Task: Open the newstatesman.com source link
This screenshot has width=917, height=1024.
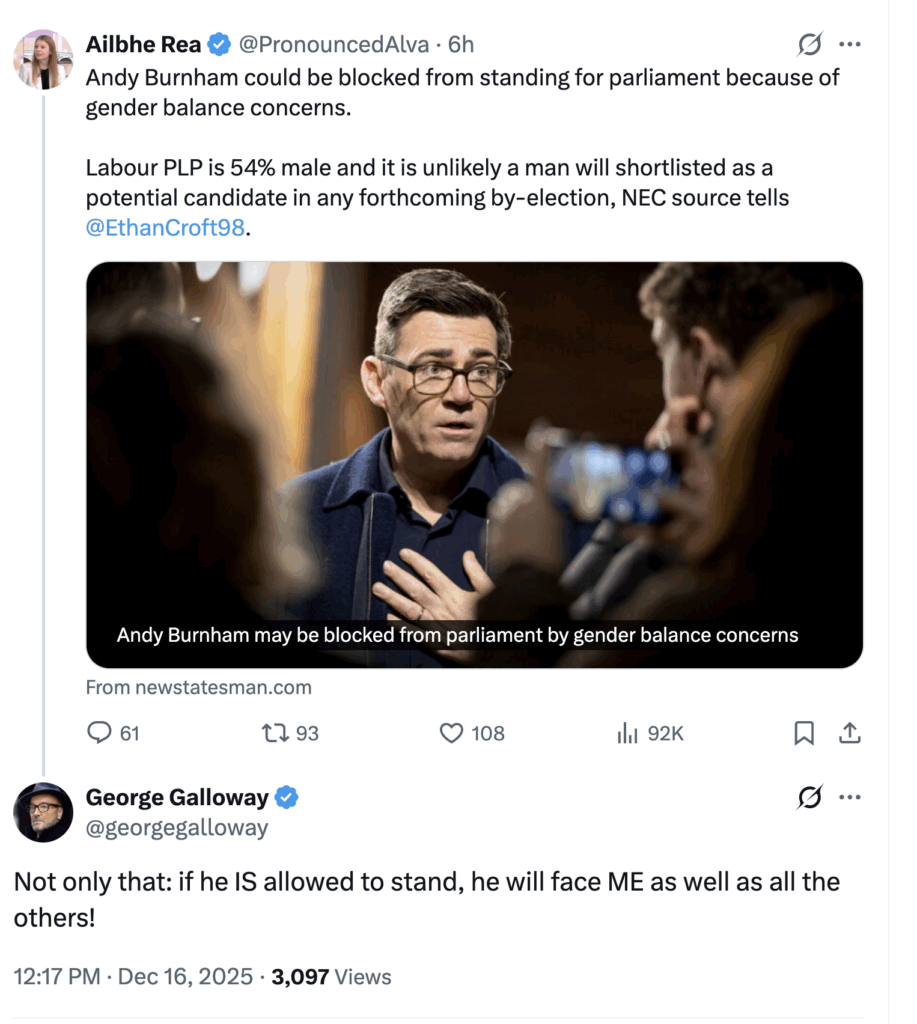Action: [x=198, y=688]
